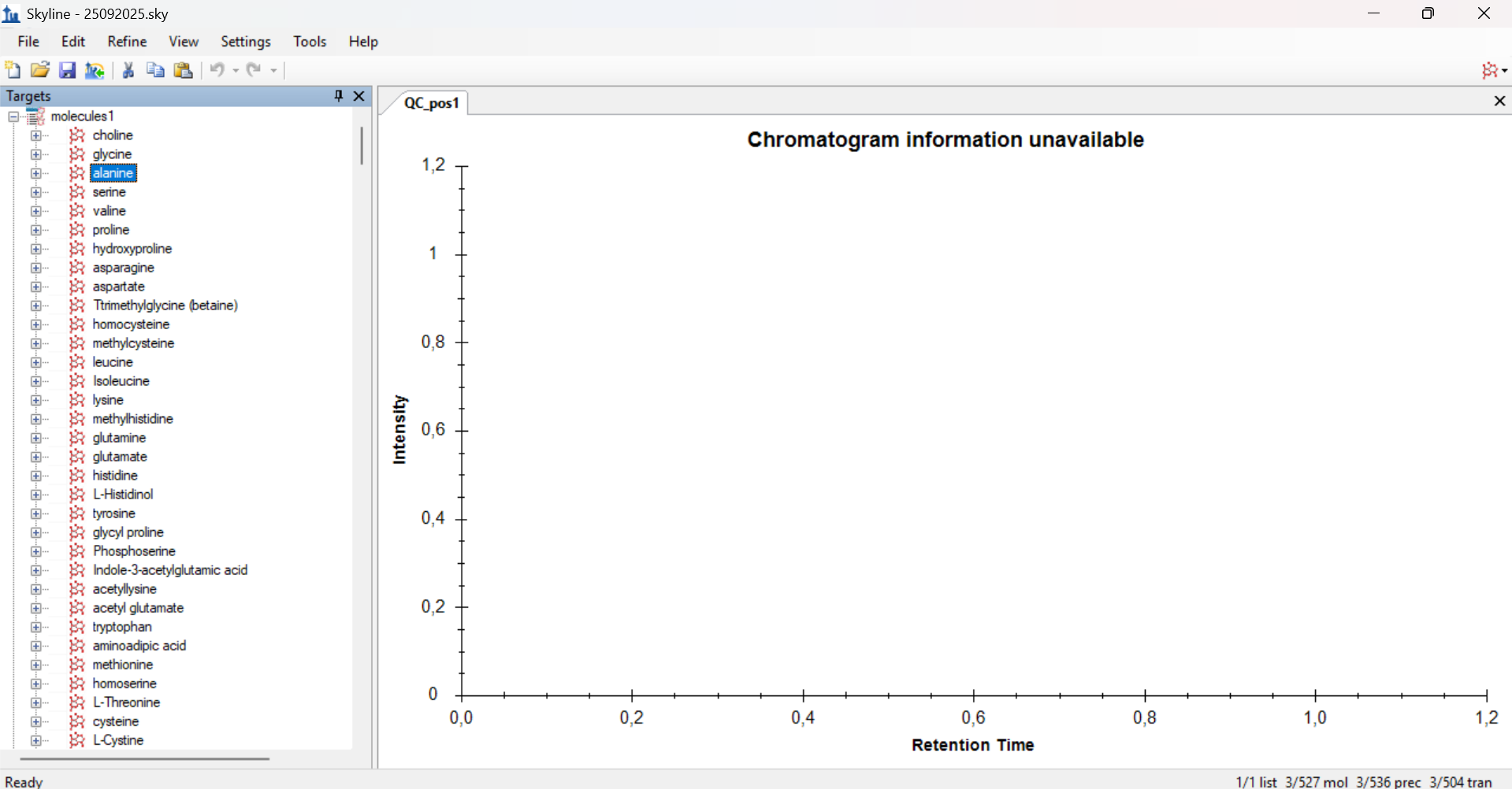Expand the choline tree node
This screenshot has height=789, width=1512.
click(x=35, y=135)
